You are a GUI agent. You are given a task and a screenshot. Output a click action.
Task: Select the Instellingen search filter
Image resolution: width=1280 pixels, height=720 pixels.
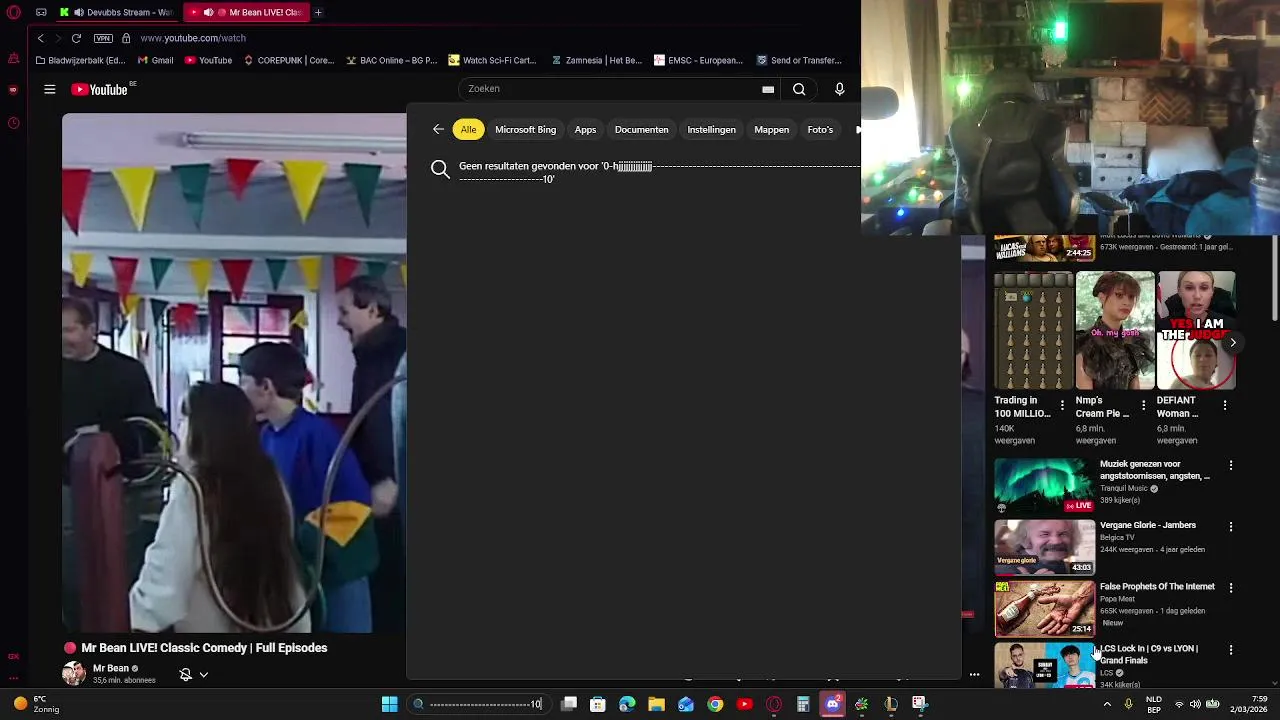711,129
